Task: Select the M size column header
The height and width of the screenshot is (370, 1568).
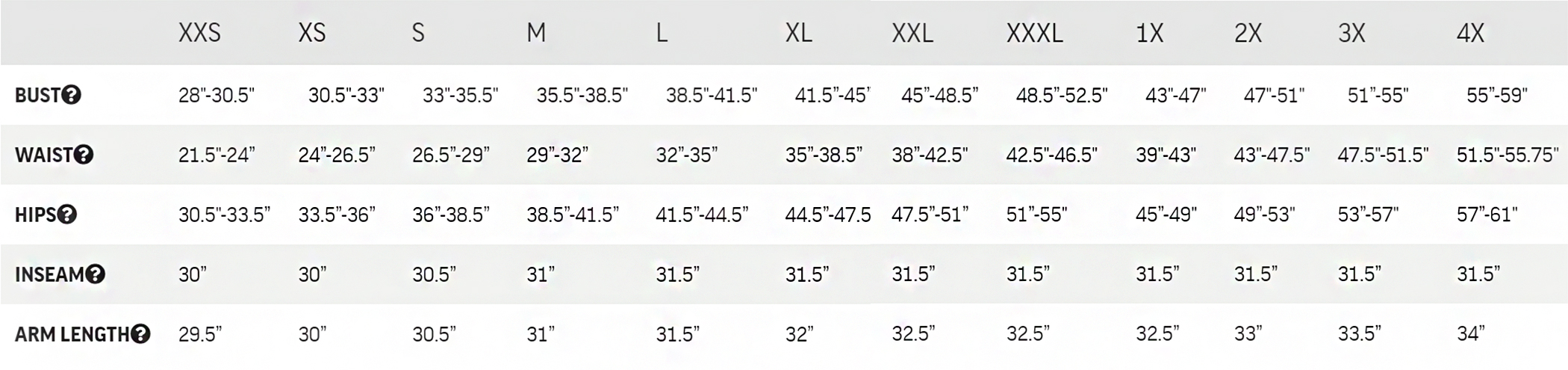Action: click(536, 33)
